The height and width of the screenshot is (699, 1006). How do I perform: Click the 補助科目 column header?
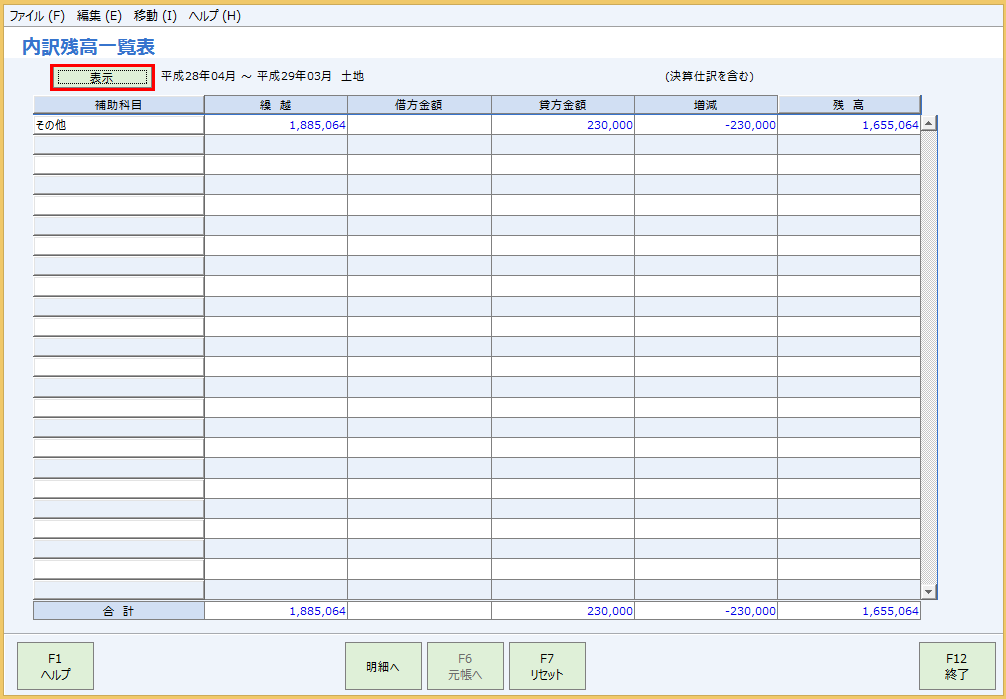click(x=118, y=104)
